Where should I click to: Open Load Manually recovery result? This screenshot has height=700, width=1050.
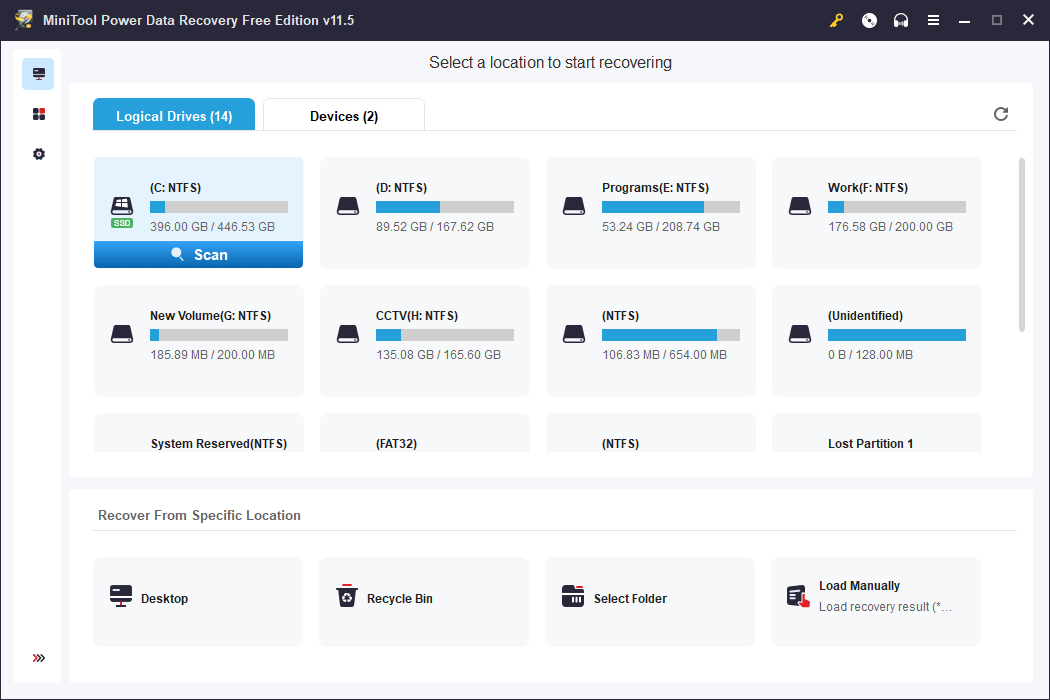876,602
